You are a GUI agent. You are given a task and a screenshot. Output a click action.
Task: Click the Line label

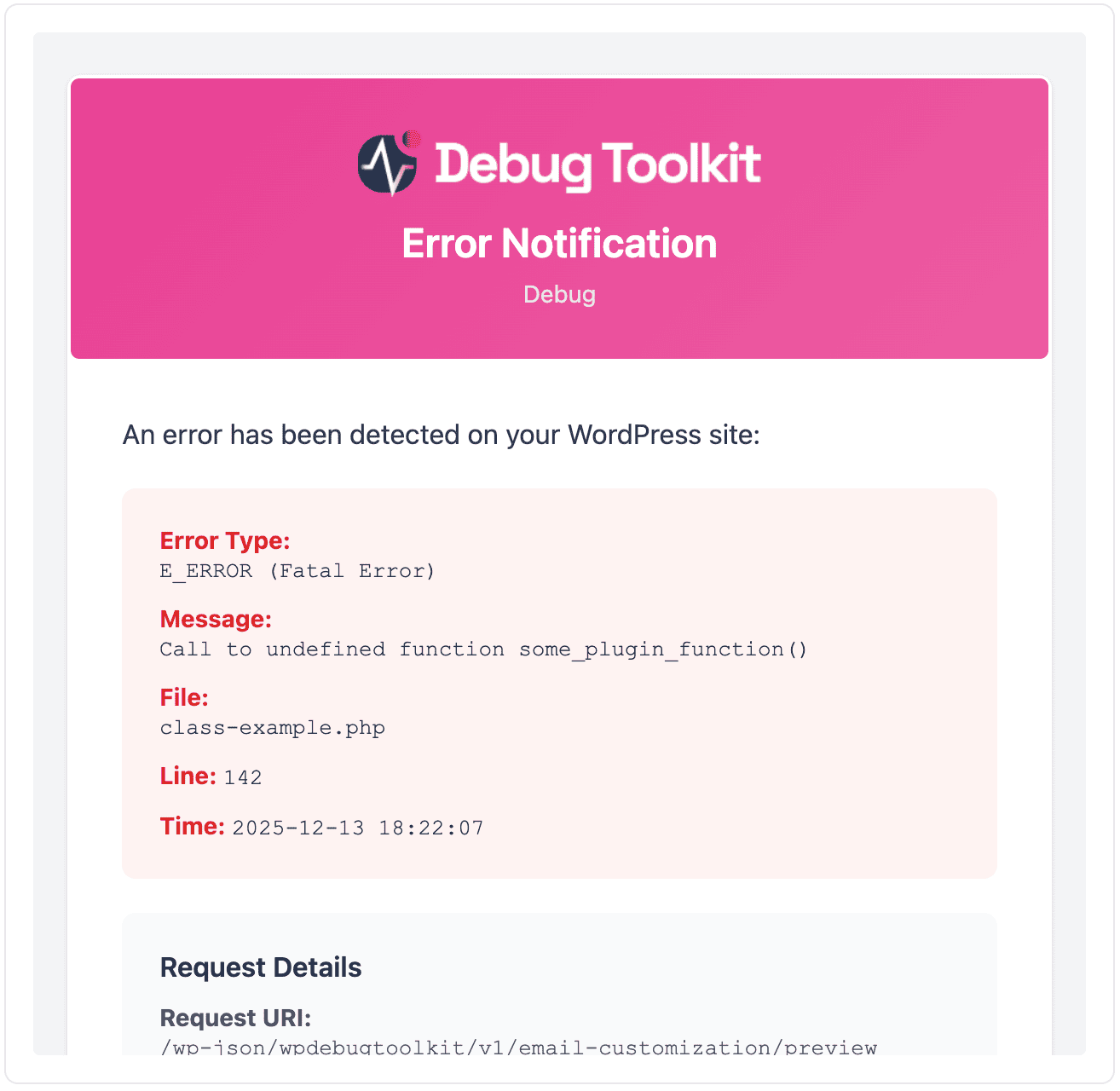click(188, 776)
